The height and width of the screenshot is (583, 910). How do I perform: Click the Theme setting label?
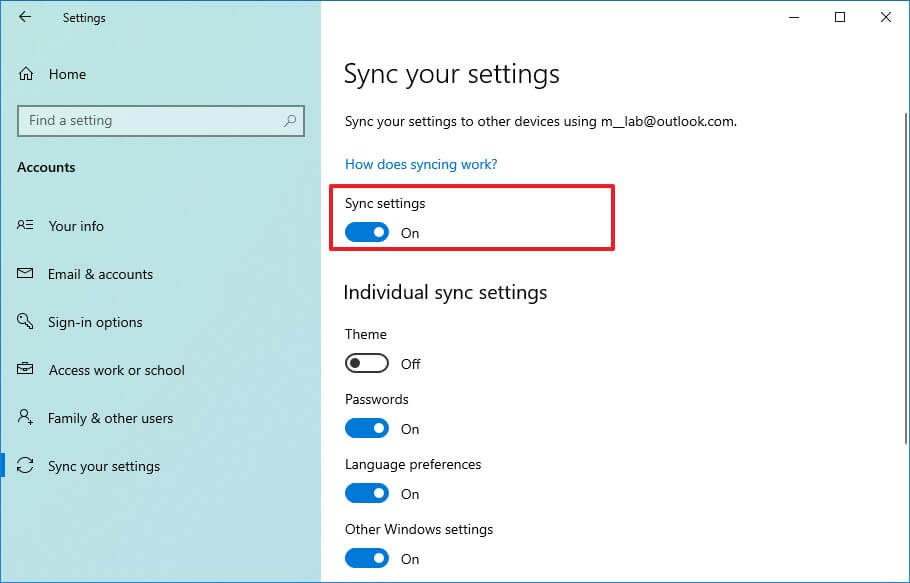point(366,334)
